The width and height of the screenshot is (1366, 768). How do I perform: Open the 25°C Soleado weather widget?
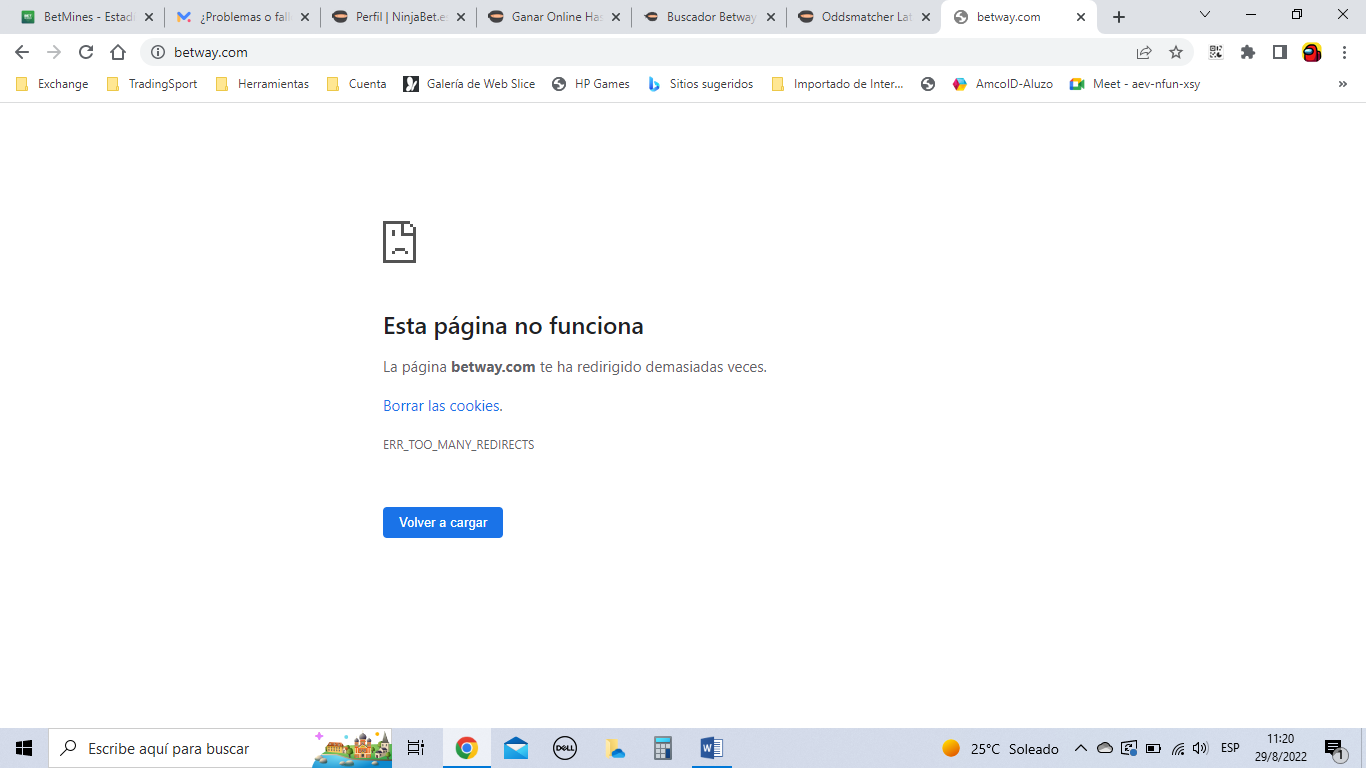pos(1000,748)
